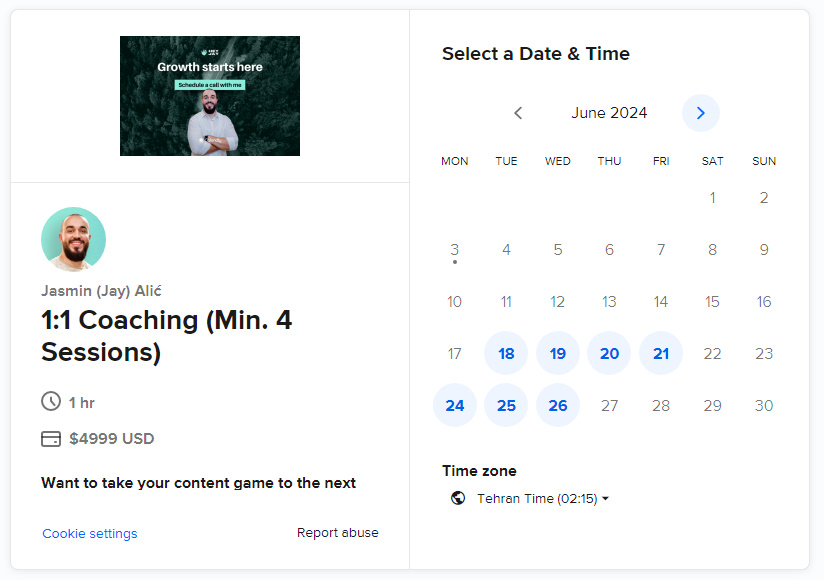The height and width of the screenshot is (580, 824).
Task: Pick June 26 on the calendar
Action: [x=558, y=405]
